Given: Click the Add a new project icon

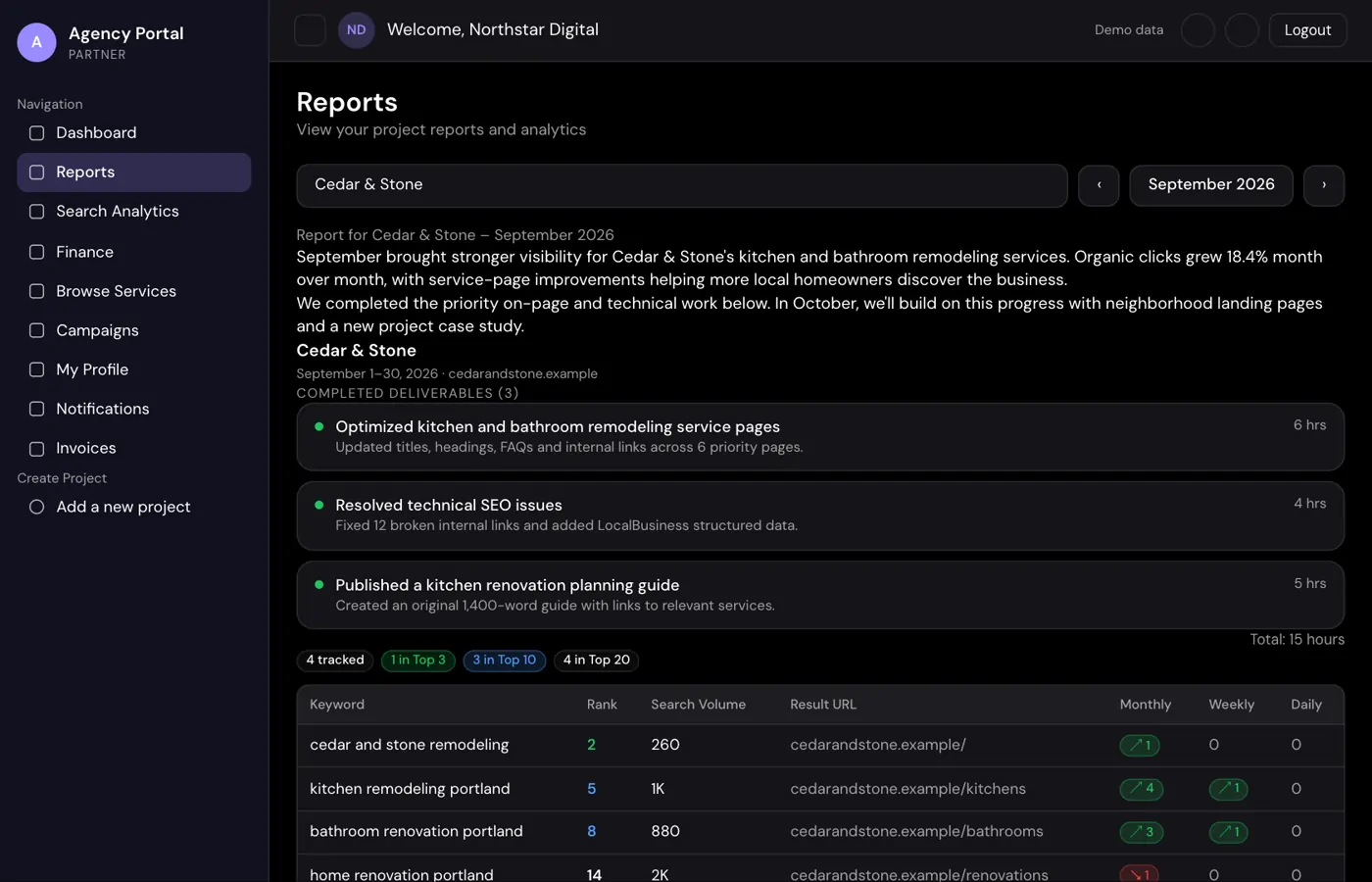Looking at the screenshot, I should click(x=36, y=507).
